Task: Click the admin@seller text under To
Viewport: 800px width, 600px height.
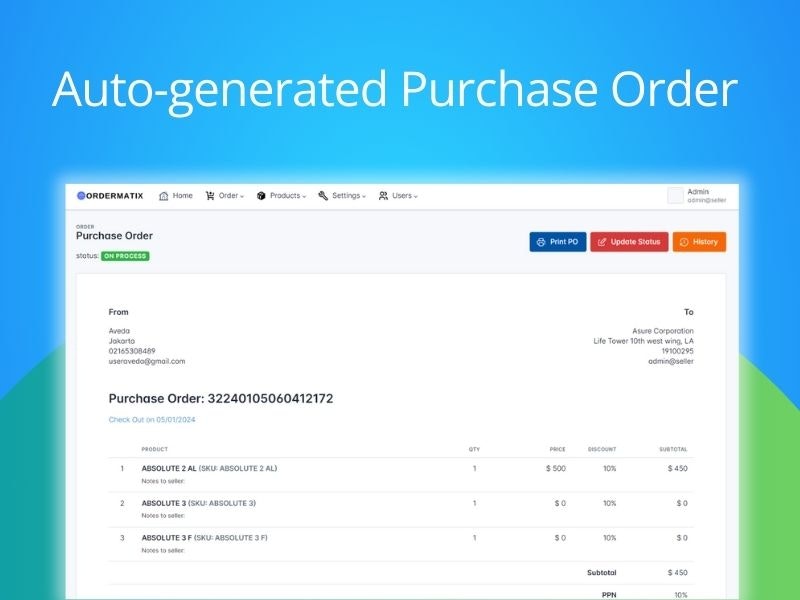Action: (x=671, y=361)
